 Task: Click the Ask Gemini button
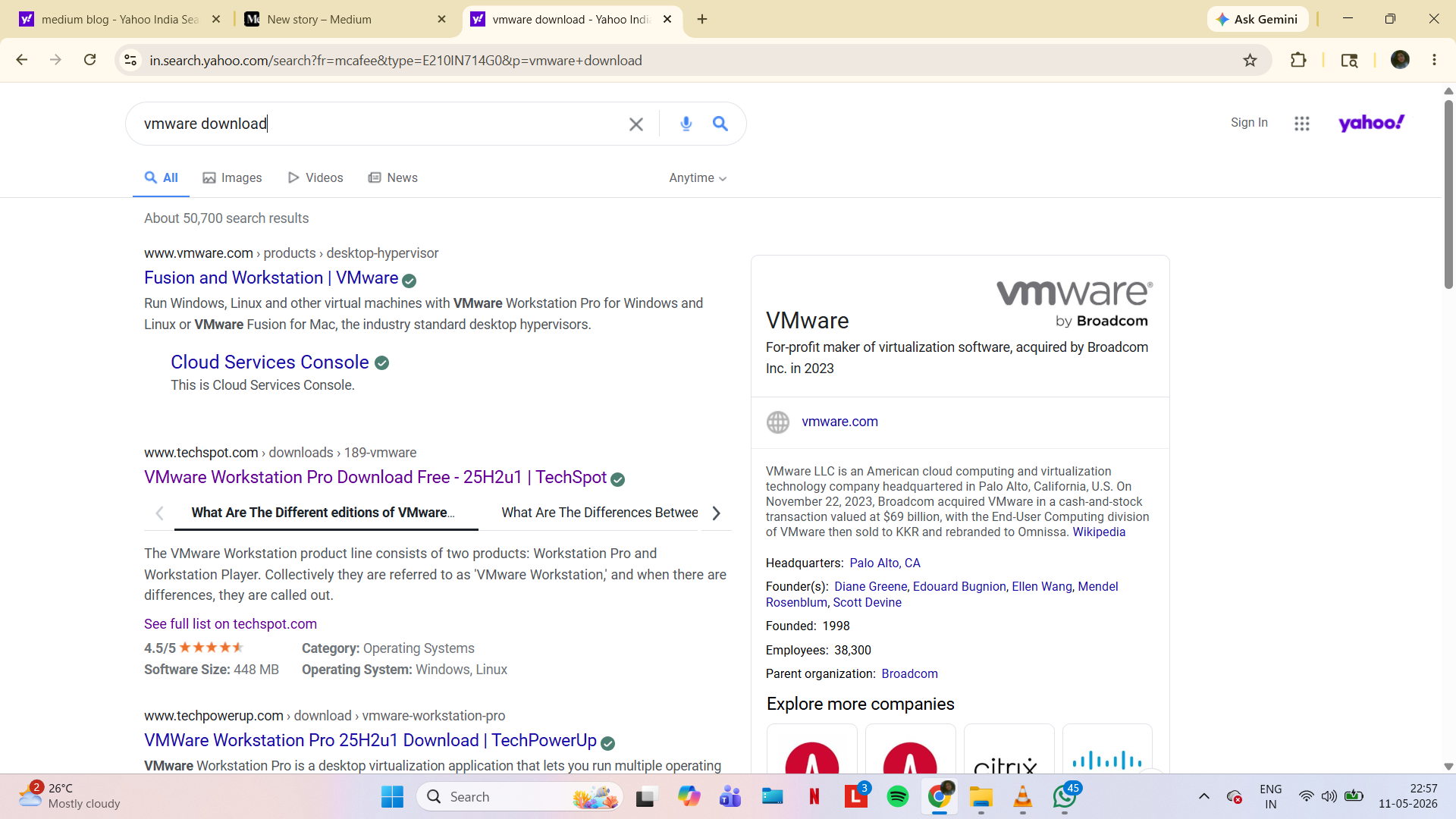coord(1257,19)
